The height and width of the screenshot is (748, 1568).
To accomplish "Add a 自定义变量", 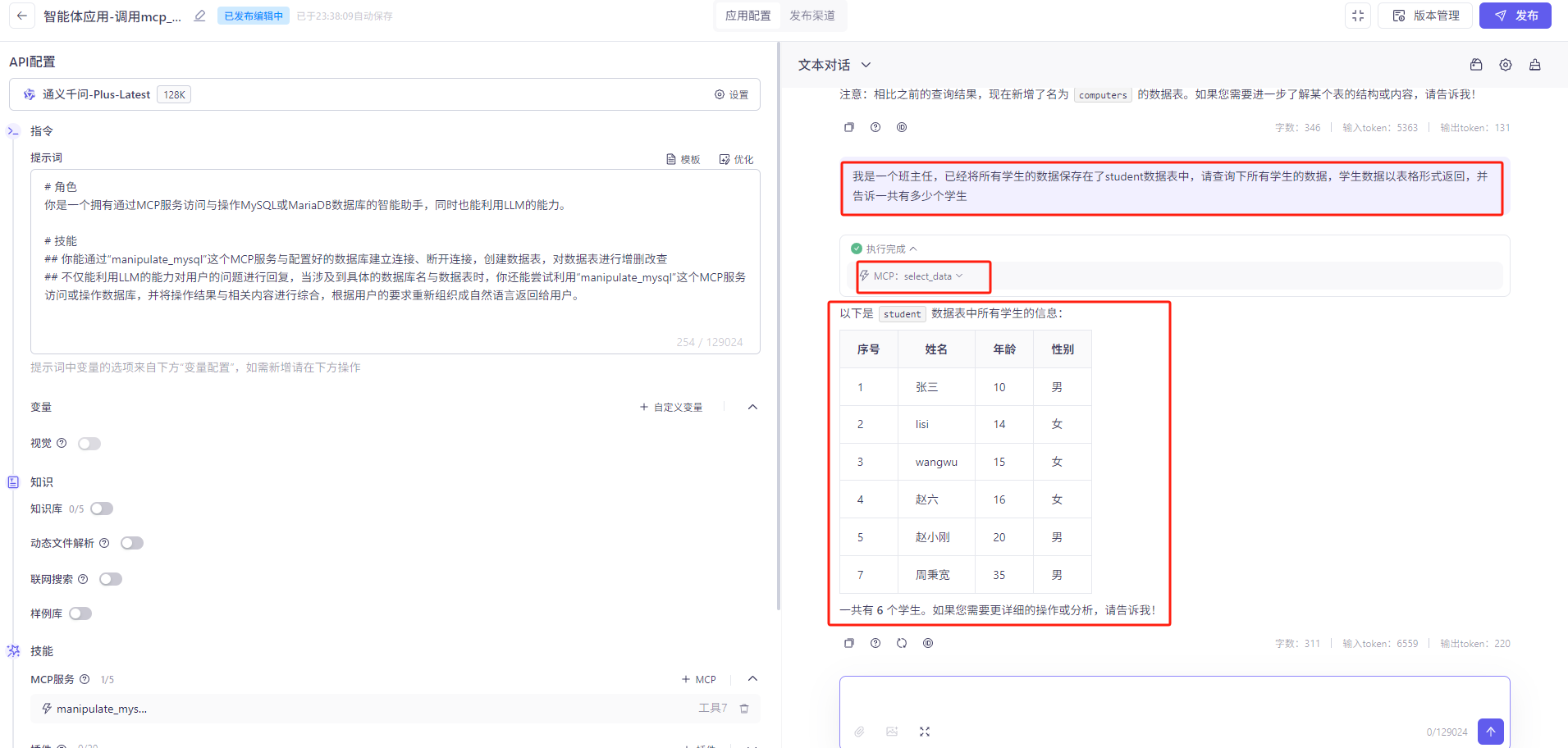I will pos(671,407).
